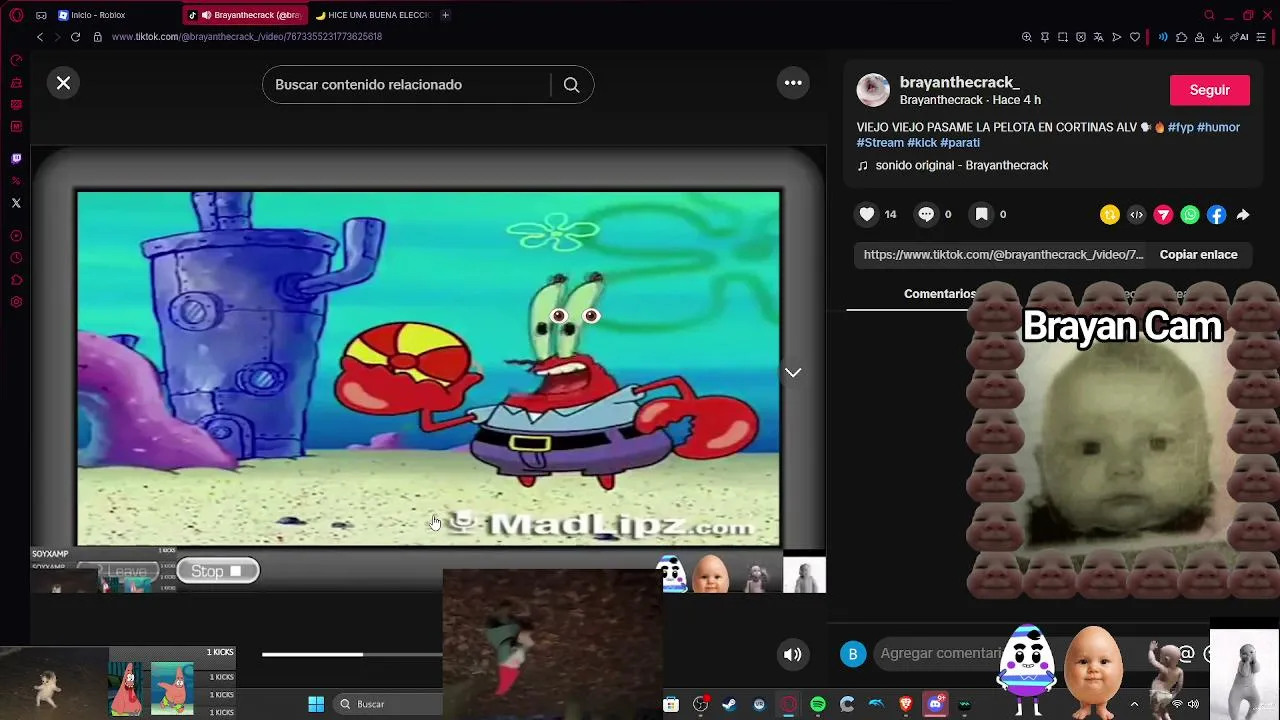The height and width of the screenshot is (720, 1280).
Task: Open X (Twitter) in the Opera sidebar
Action: (16, 203)
